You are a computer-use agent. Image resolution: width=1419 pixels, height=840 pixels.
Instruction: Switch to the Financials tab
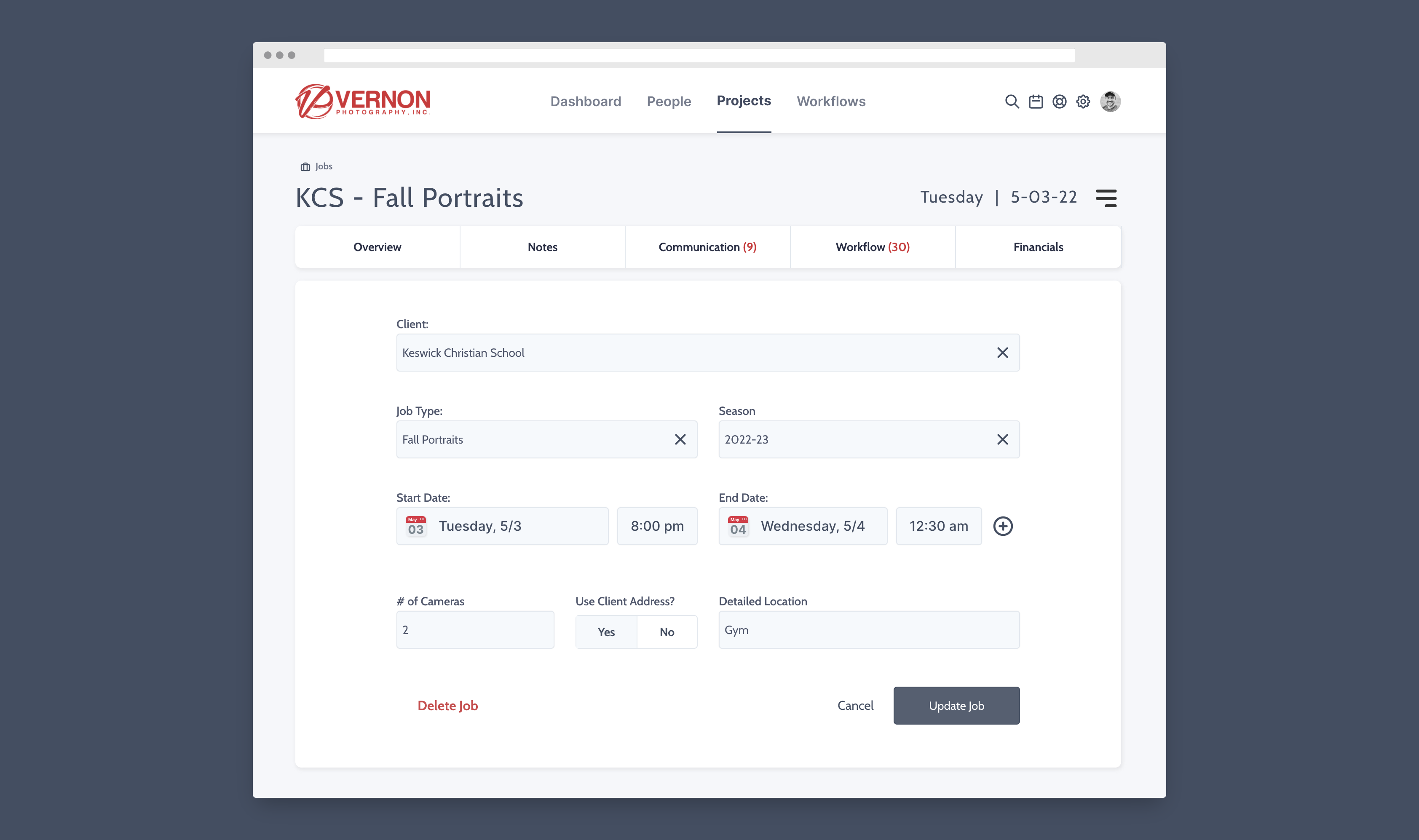(x=1038, y=247)
